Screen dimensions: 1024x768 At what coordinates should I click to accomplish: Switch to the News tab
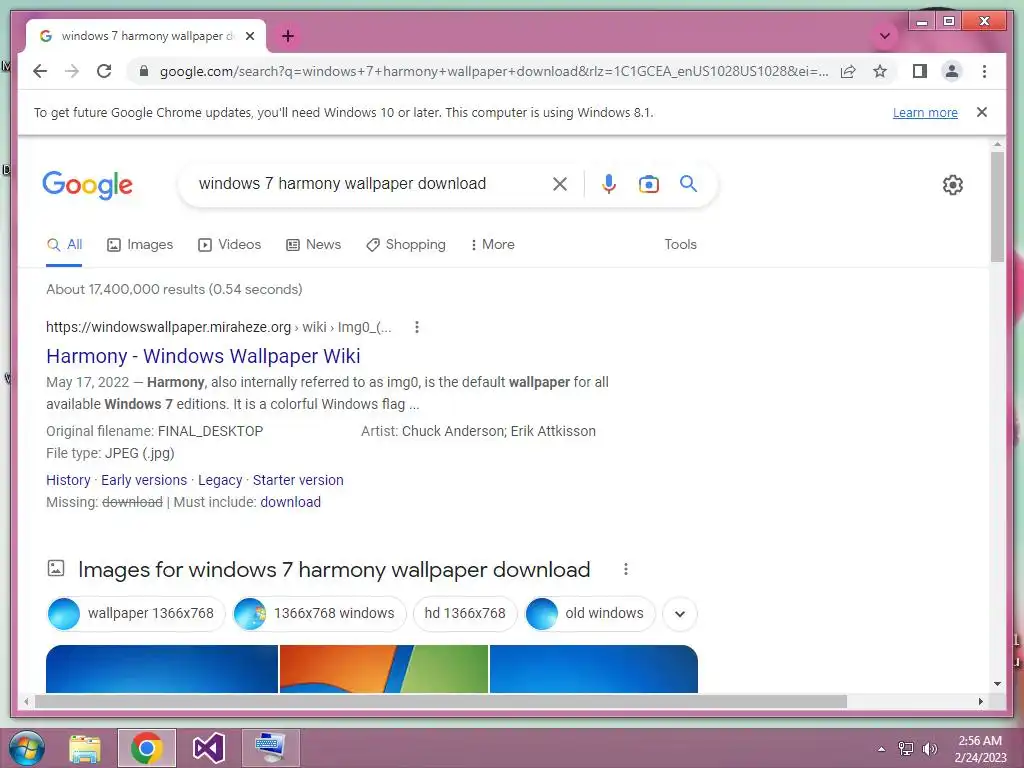(313, 245)
